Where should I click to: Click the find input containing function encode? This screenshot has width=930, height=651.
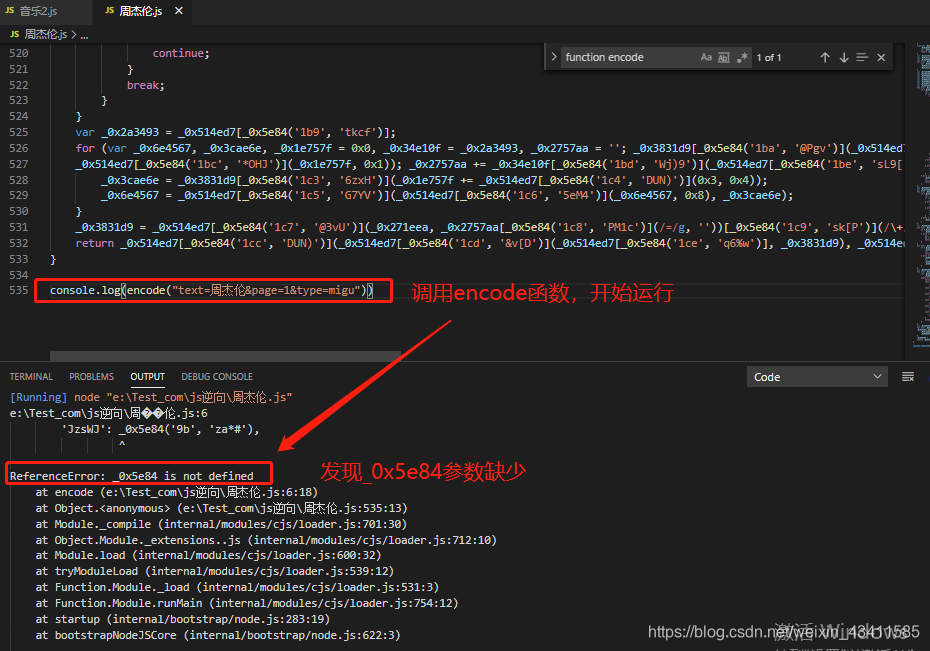(629, 57)
